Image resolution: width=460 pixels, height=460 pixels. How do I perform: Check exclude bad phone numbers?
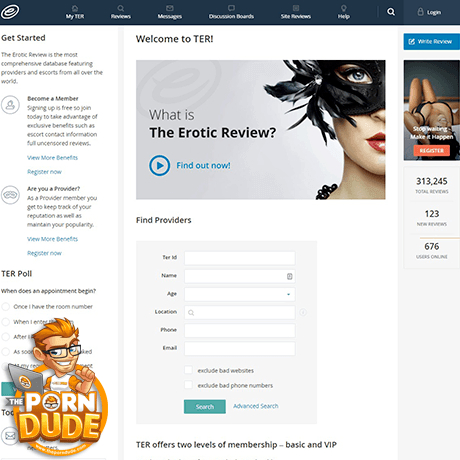188,385
